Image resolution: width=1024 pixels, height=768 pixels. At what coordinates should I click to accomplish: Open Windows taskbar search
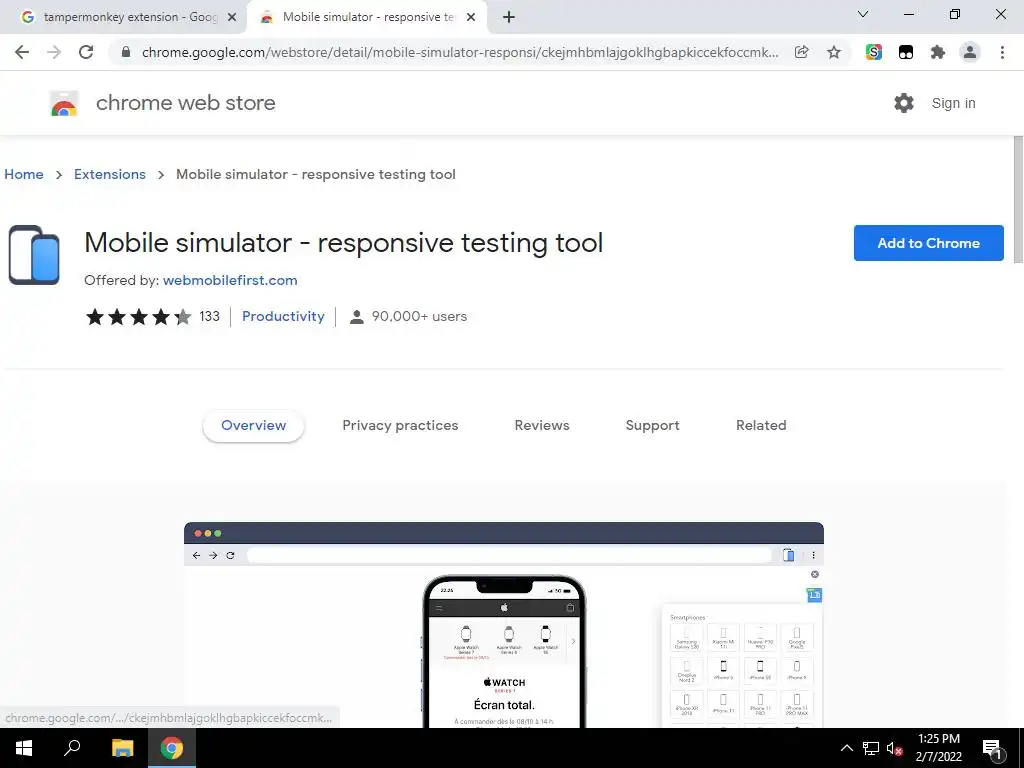coord(72,748)
